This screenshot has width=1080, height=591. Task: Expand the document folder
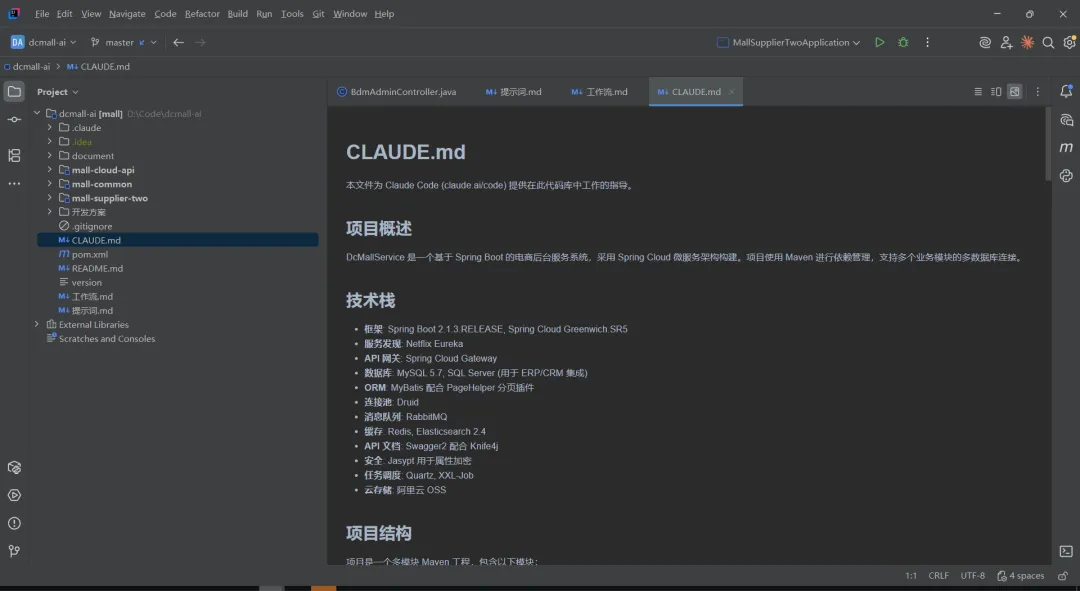click(50, 156)
